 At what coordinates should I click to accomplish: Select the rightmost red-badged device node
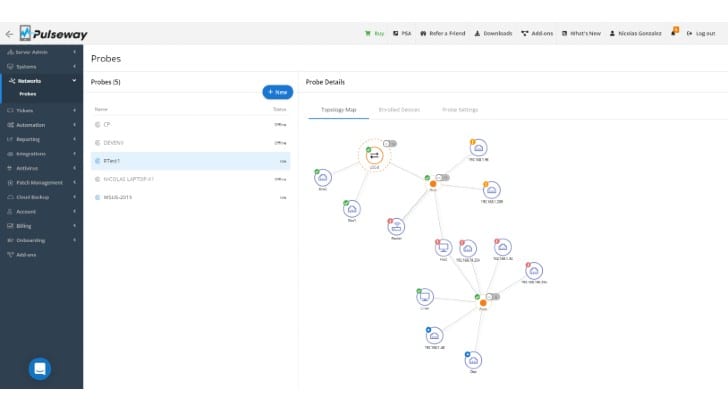(x=534, y=270)
